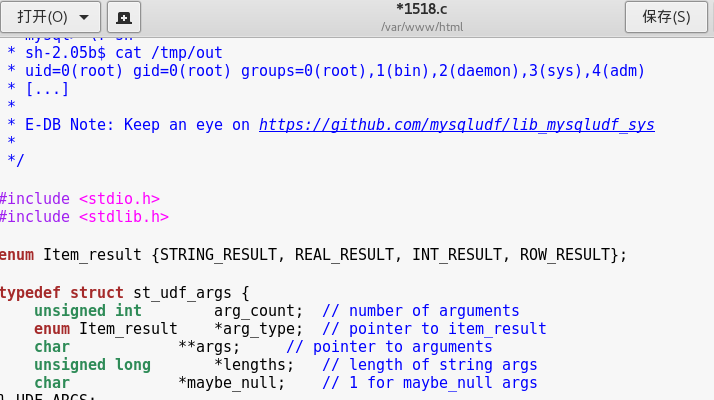The image size is (714, 400).
Task: Click the 'unsigned long' type keyword
Action: click(x=92, y=365)
